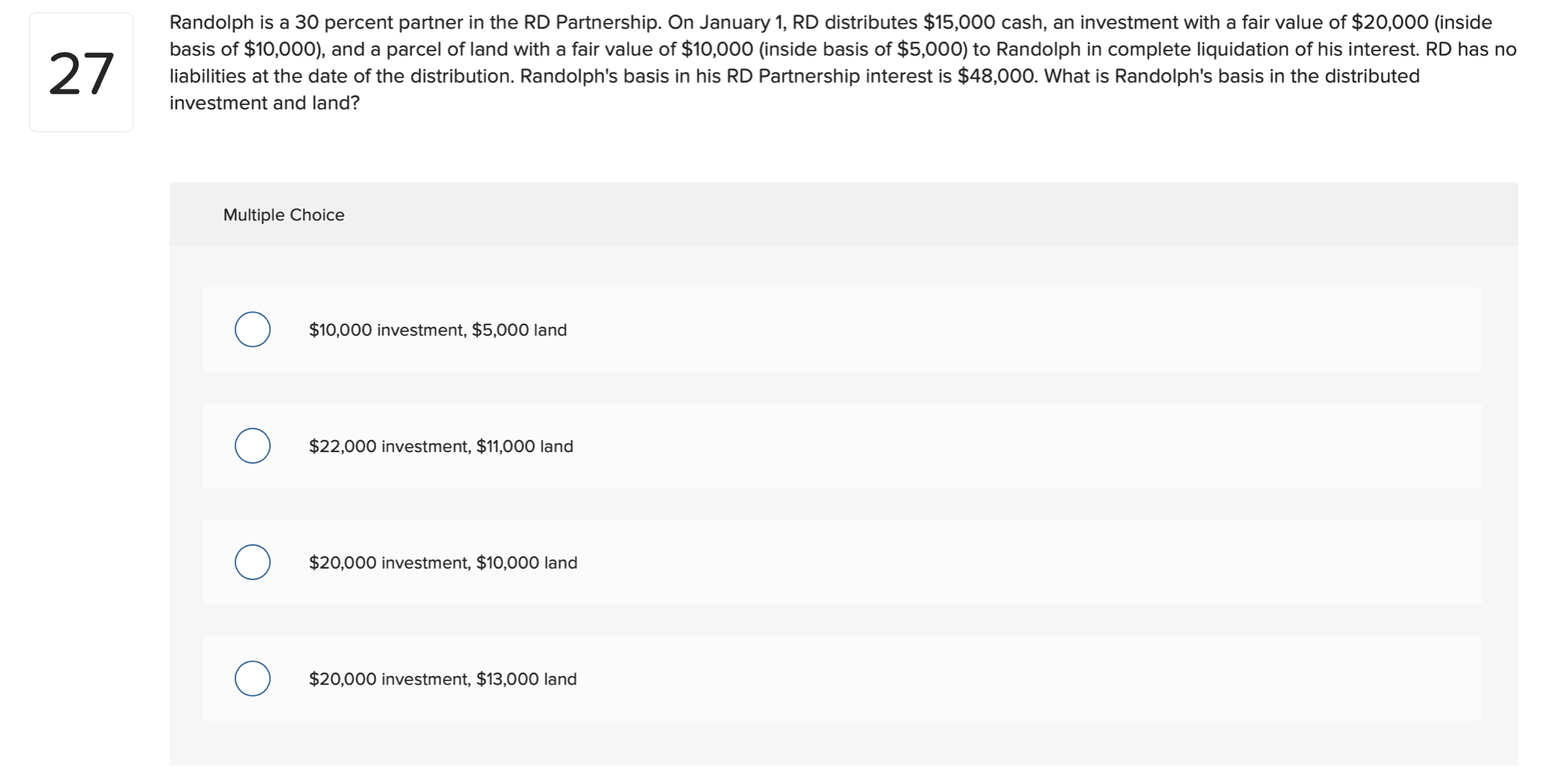The height and width of the screenshot is (784, 1555).
Task: Select the radio button for $20,000 investment, $10,000 land
Action: [x=251, y=562]
